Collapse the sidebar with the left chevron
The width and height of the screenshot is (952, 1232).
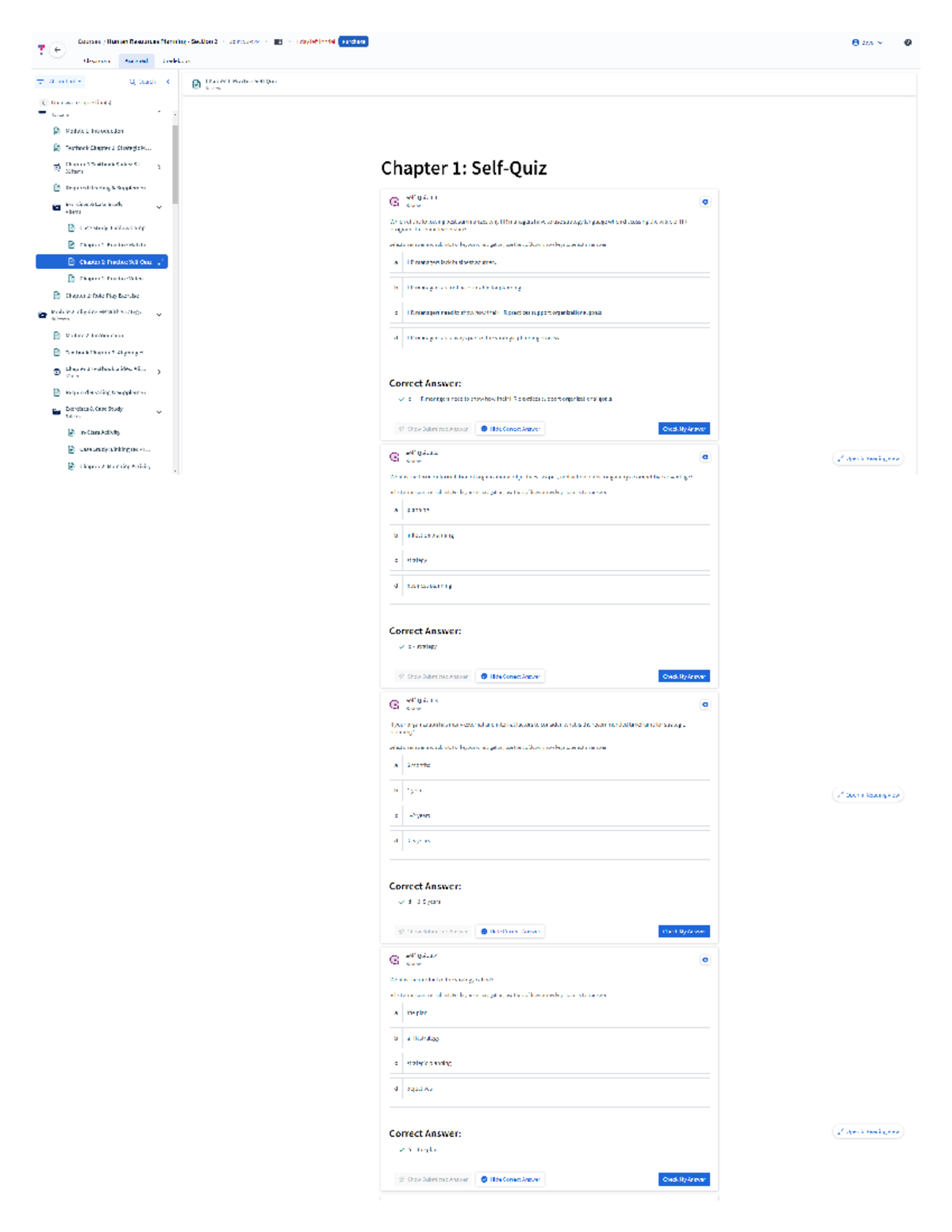click(168, 82)
